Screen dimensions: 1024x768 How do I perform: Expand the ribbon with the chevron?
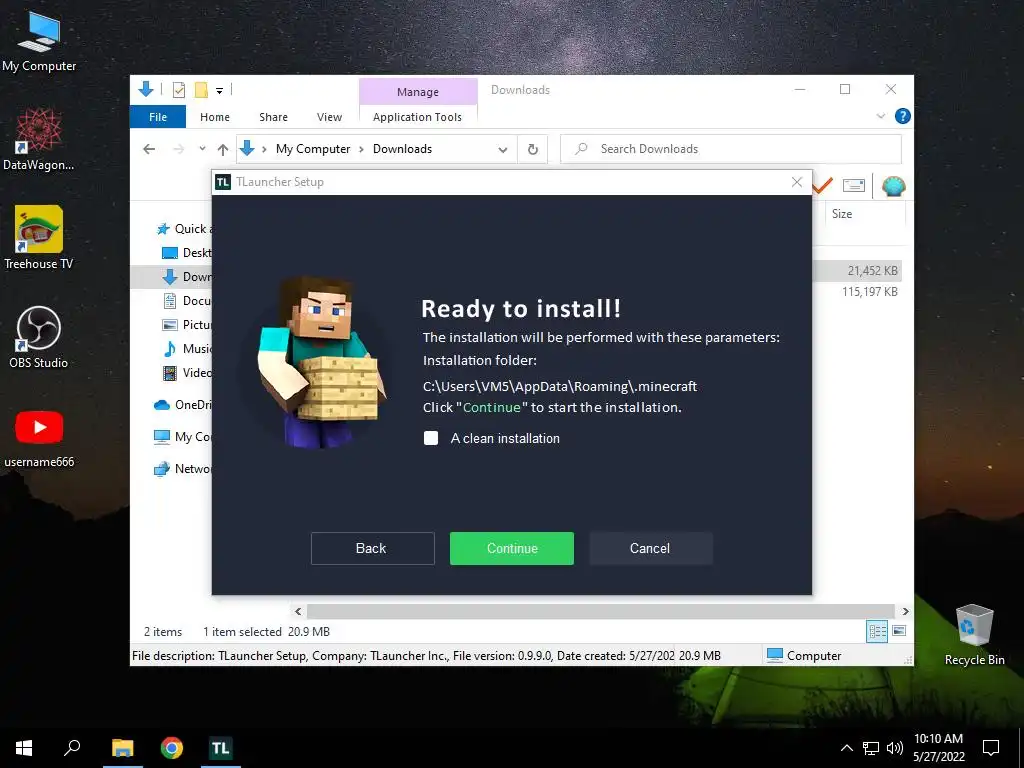pyautogui.click(x=880, y=116)
